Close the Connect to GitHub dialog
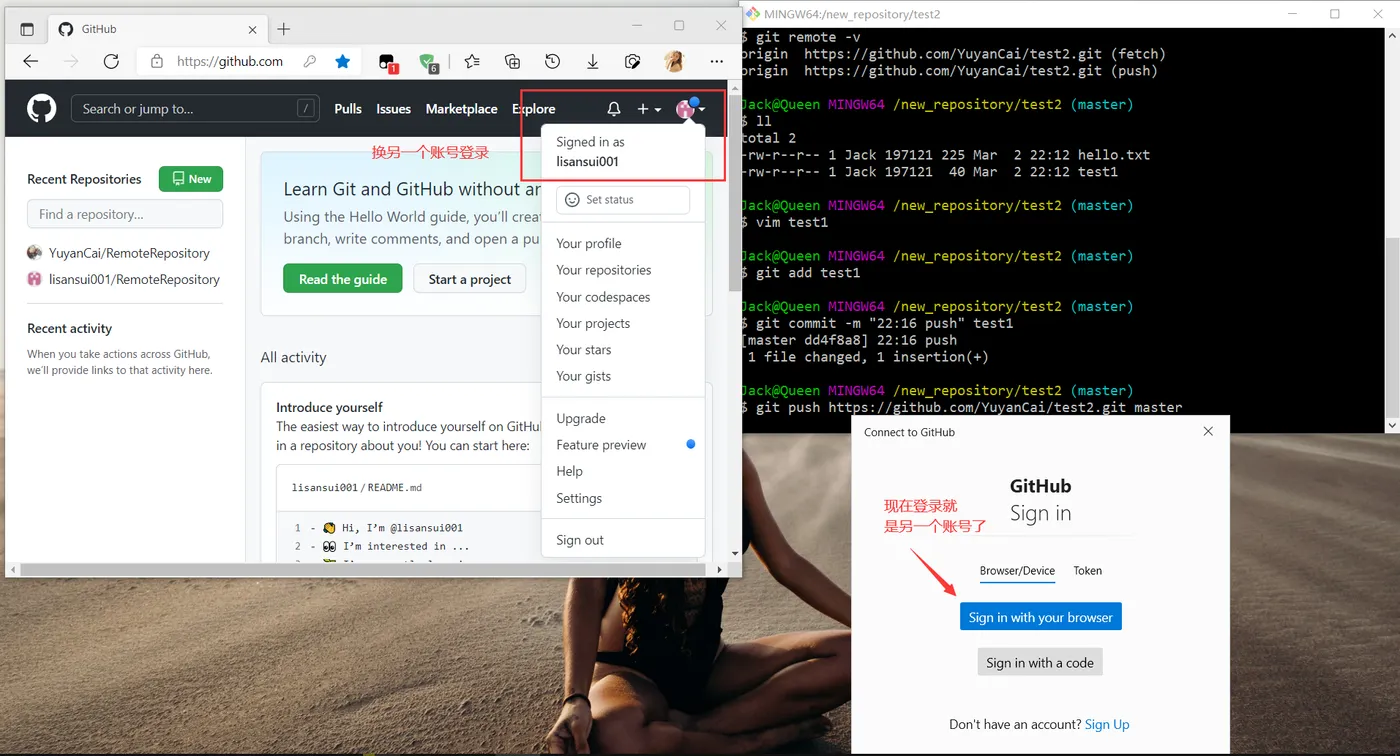 tap(1208, 431)
